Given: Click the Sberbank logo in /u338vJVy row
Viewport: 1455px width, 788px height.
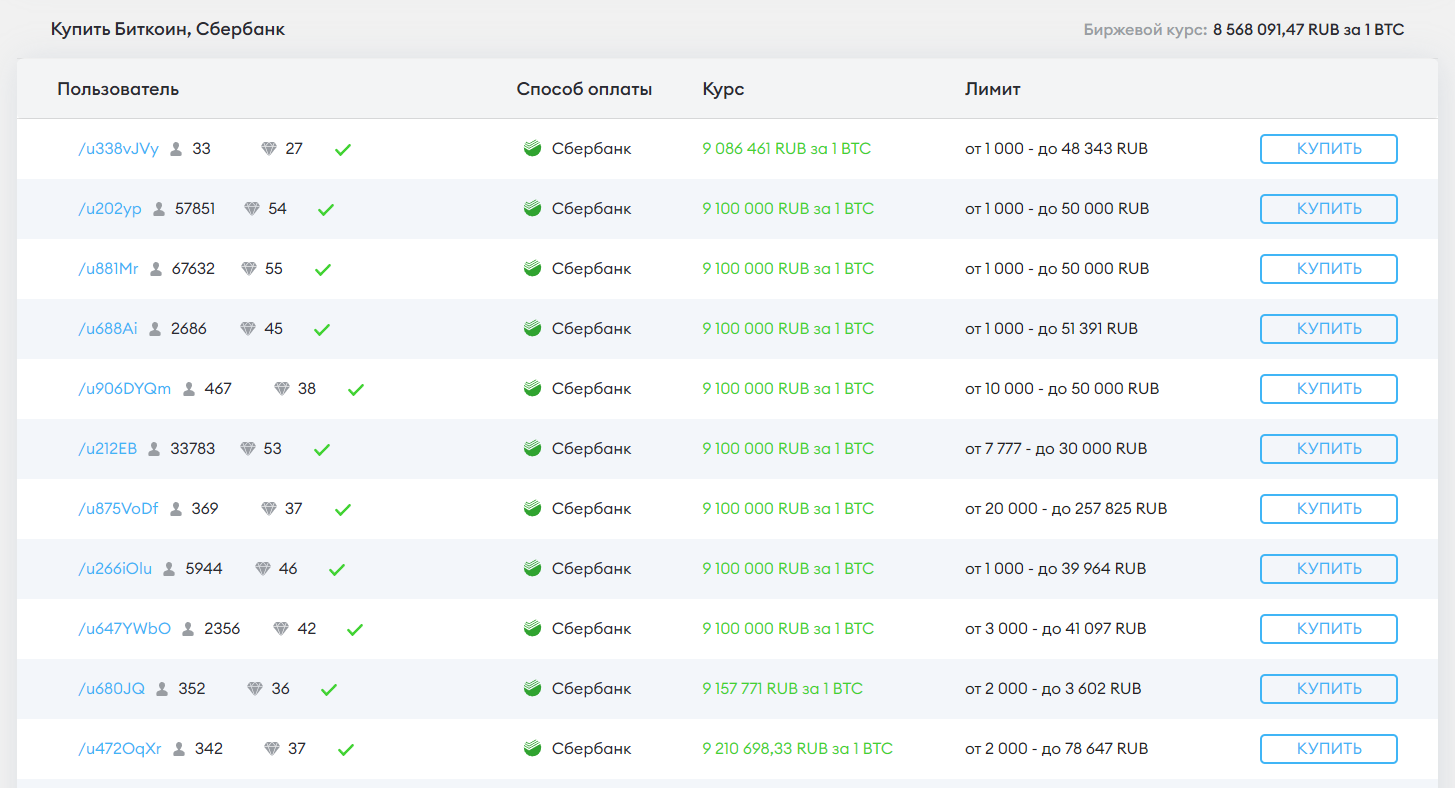Looking at the screenshot, I should tap(532, 149).
